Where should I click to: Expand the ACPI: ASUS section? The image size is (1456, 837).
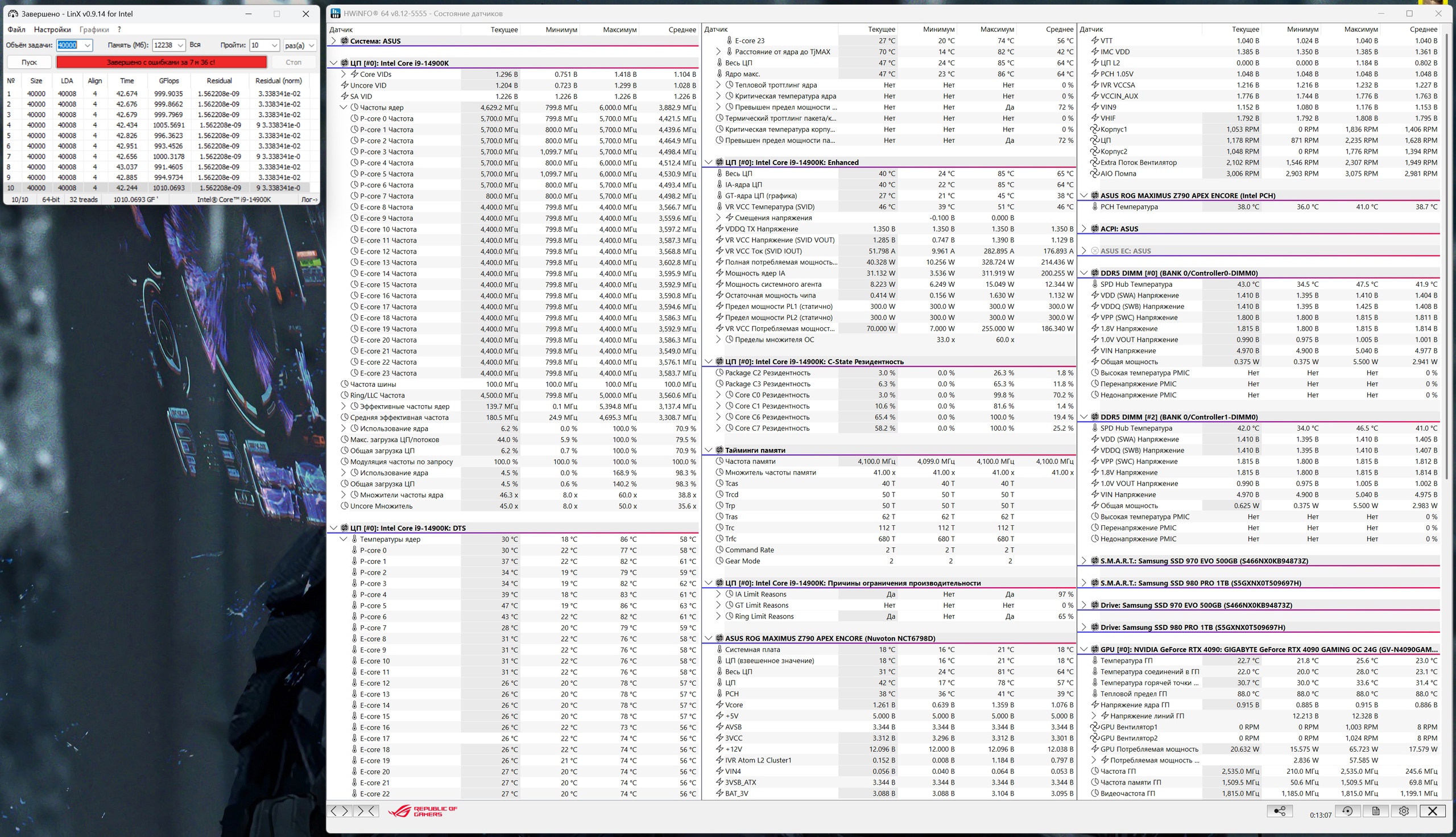coord(1084,229)
